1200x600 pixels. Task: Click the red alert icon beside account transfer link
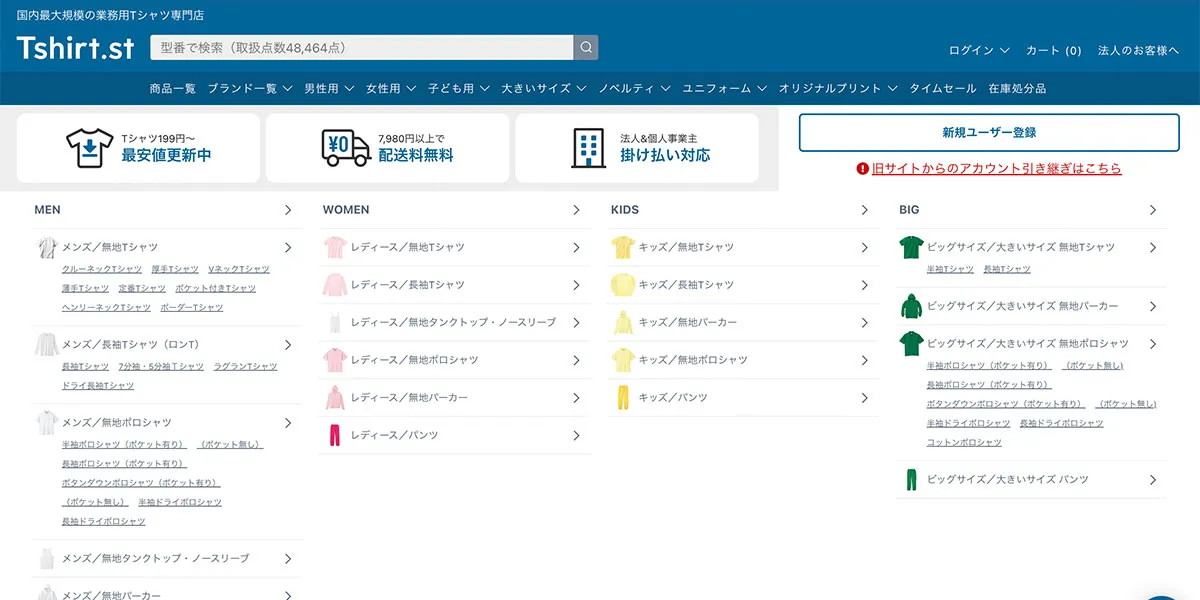[863, 169]
